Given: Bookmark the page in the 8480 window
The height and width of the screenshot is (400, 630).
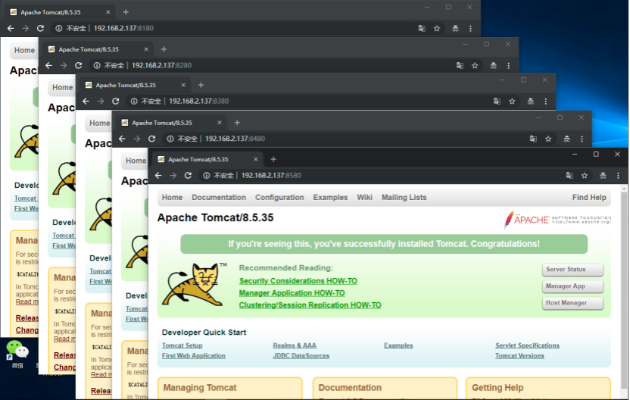Looking at the screenshot, I should coord(548,139).
